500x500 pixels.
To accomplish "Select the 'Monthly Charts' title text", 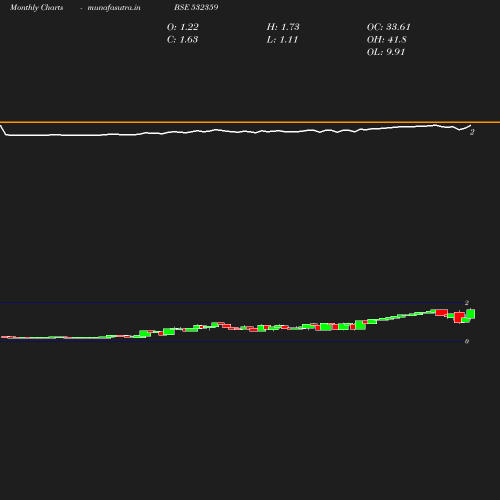I will [x=37, y=7].
